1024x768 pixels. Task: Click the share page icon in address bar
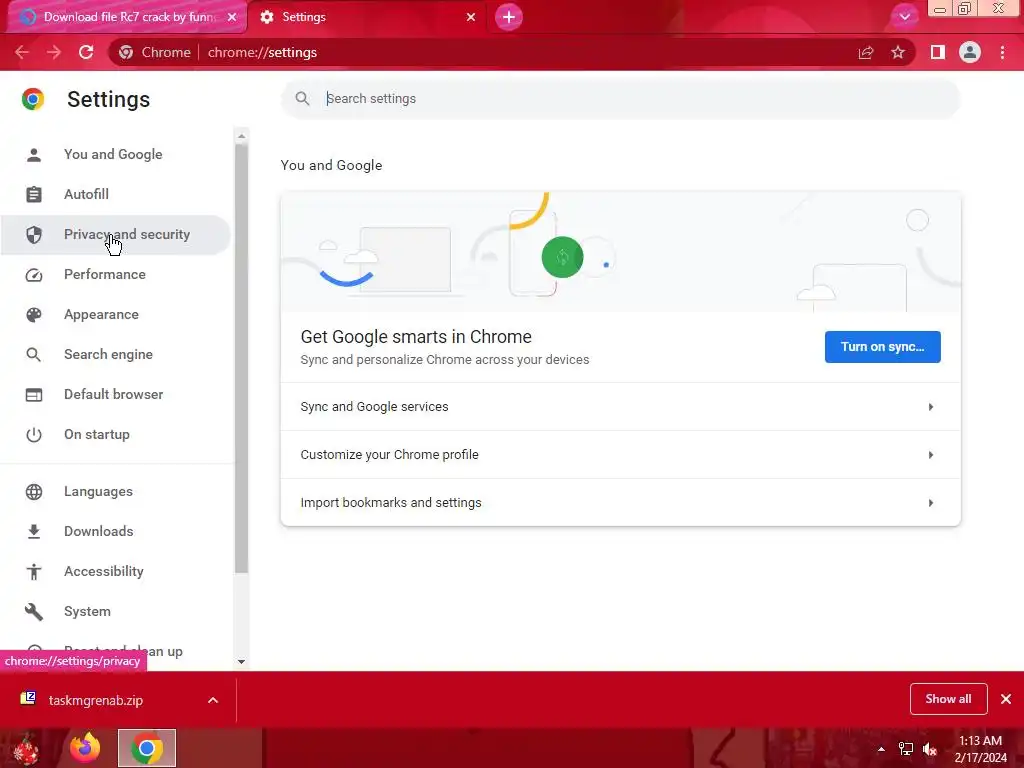[866, 52]
